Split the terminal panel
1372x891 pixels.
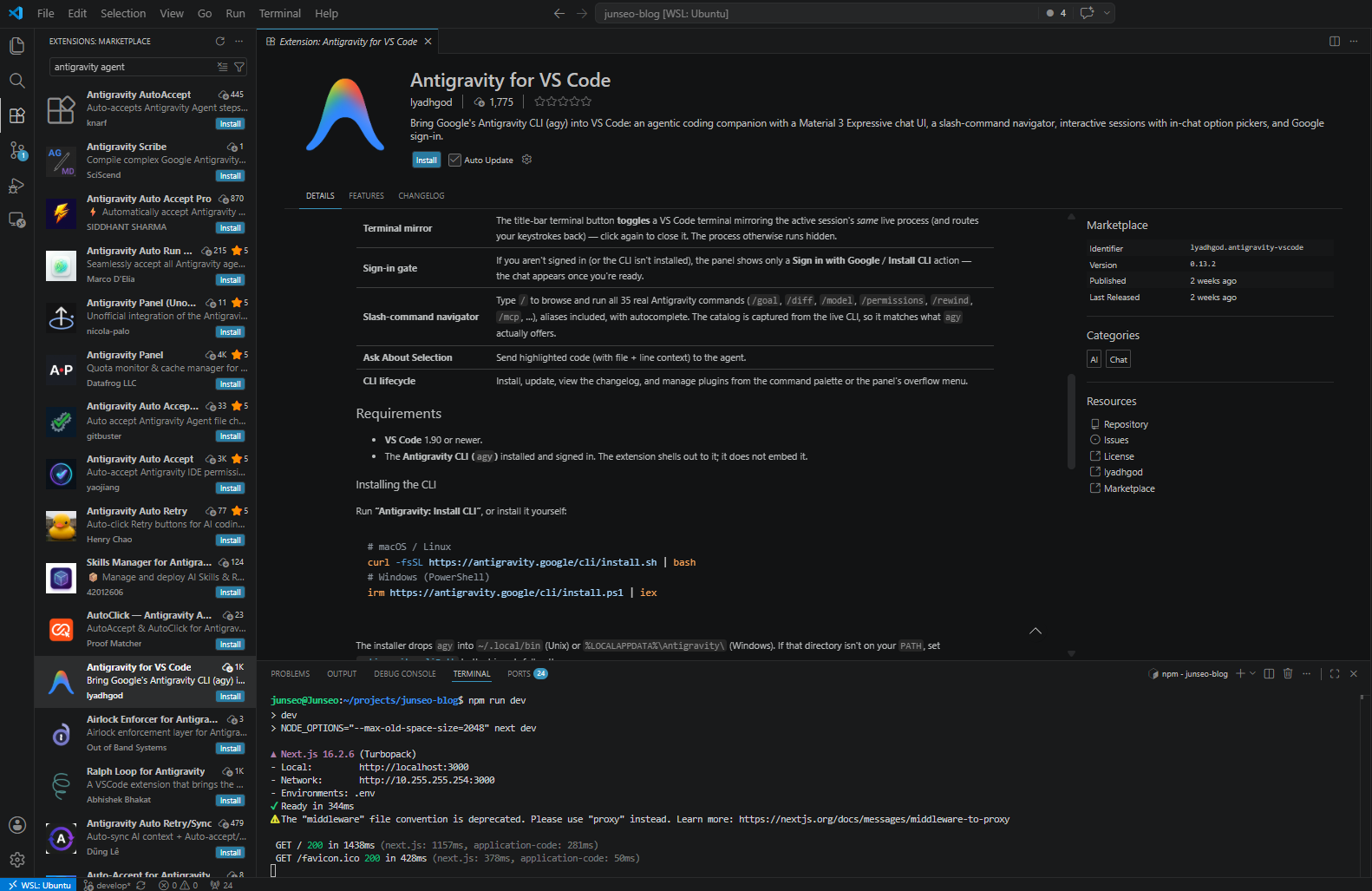(x=1269, y=673)
